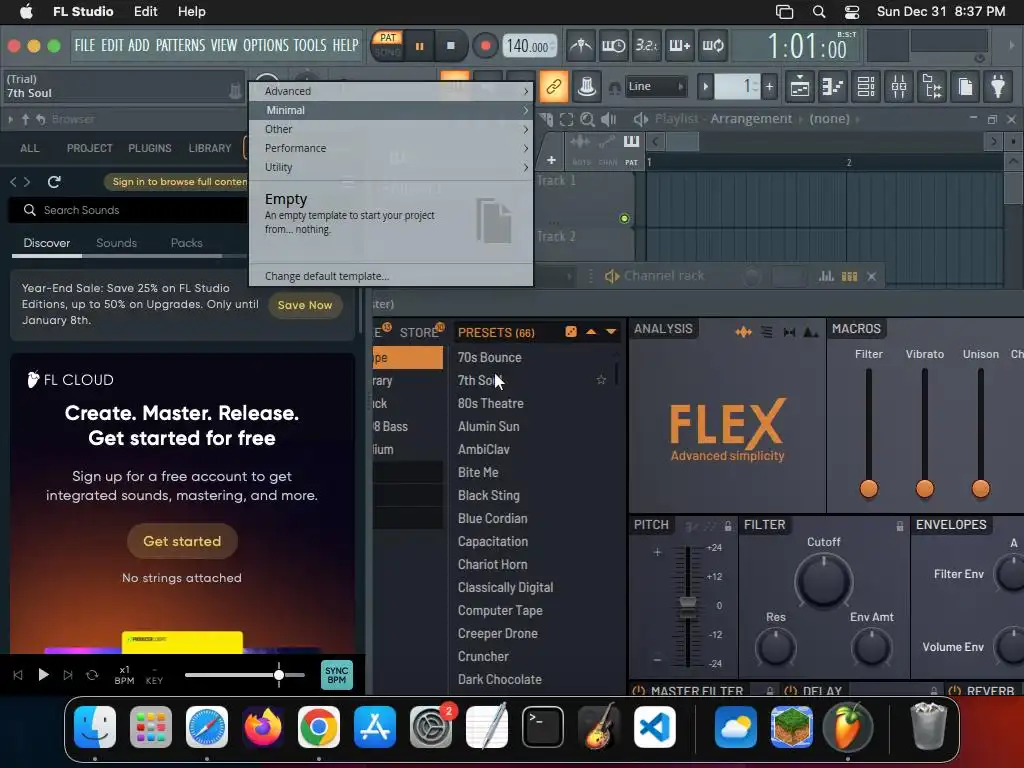Toggle the record button in transport
Screen dimensions: 1024x768
[x=485, y=46]
